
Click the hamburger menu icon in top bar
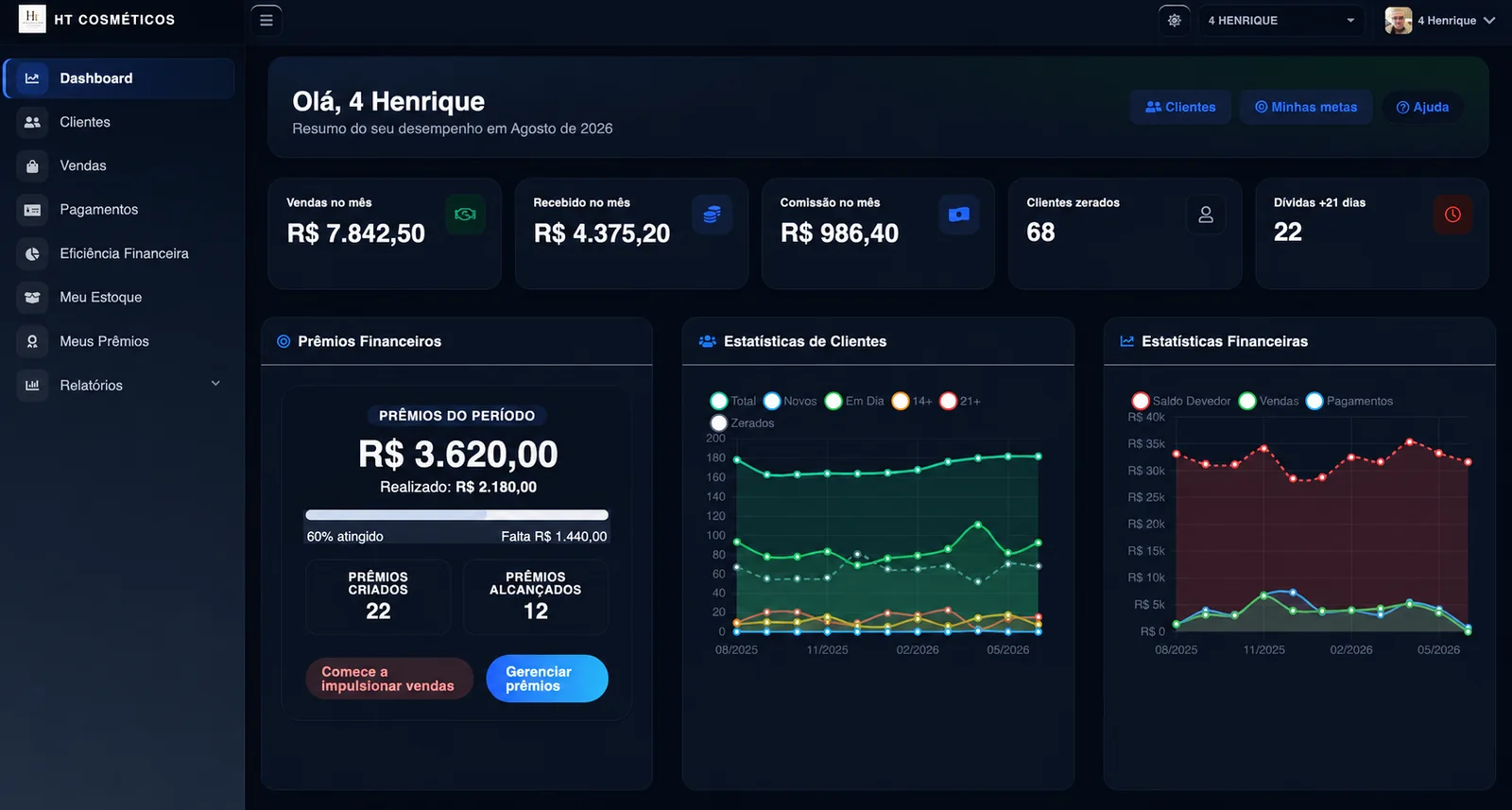pos(266,20)
